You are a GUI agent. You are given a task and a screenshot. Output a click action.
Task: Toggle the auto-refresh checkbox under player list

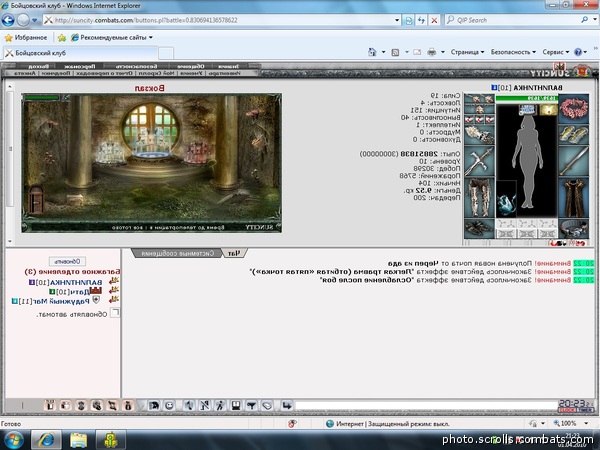coord(114,313)
